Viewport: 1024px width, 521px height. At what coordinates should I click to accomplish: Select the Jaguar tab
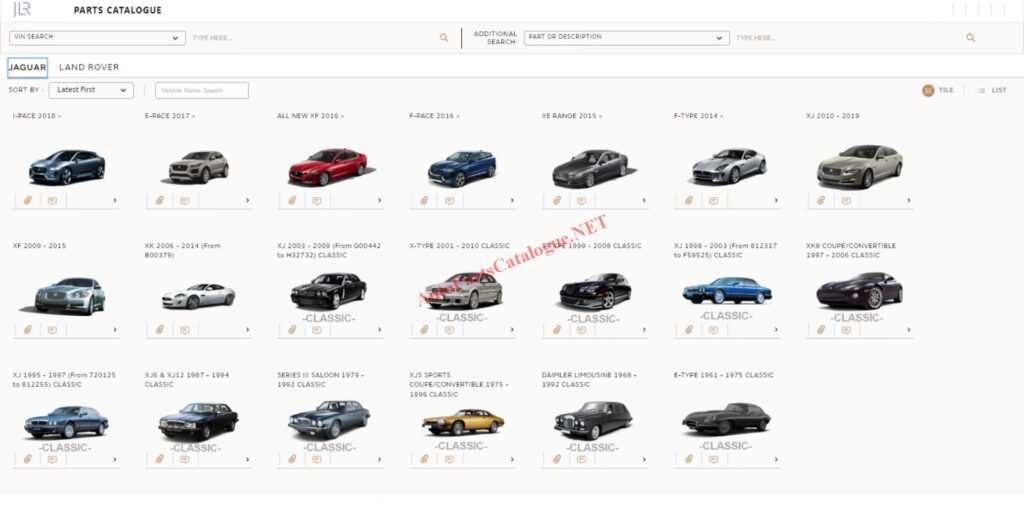[x=27, y=67]
